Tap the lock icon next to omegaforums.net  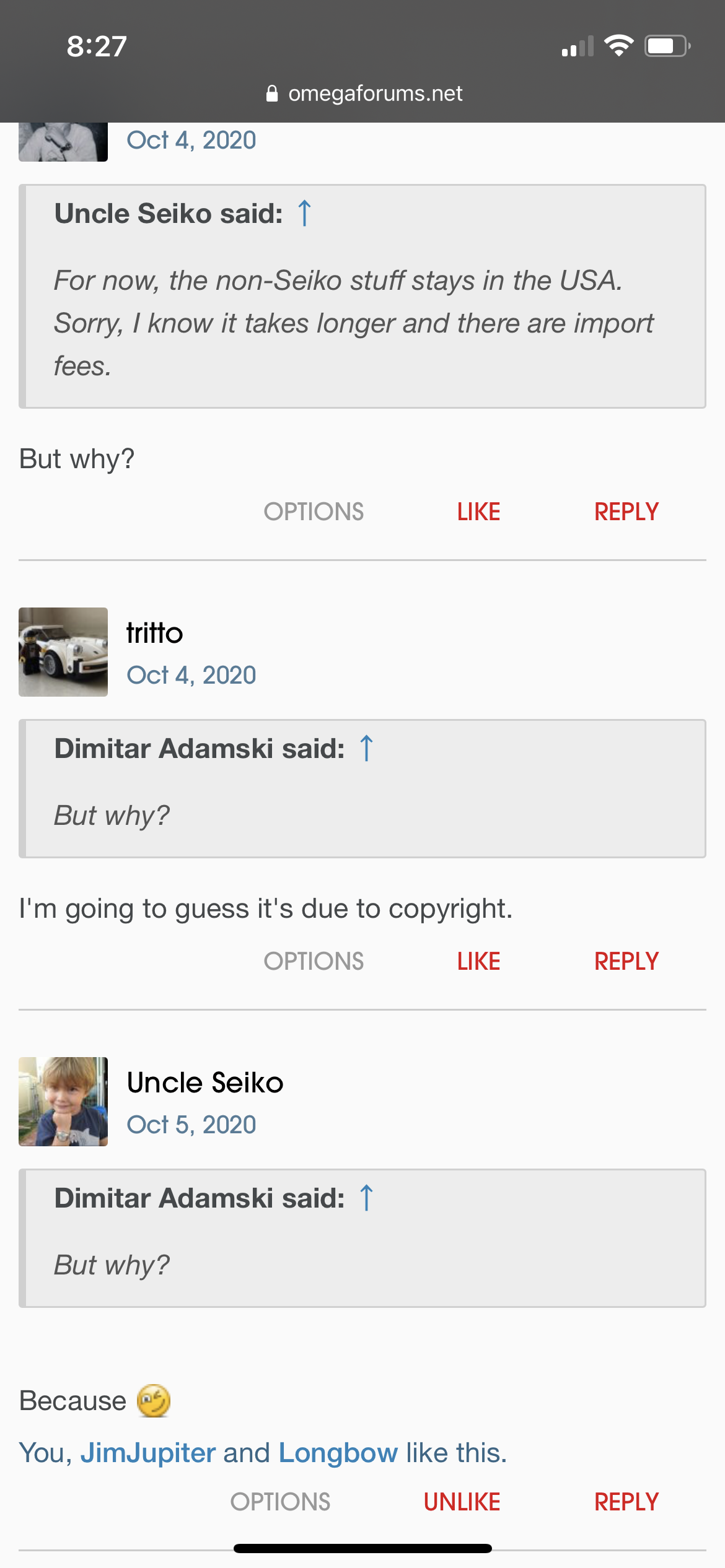(x=271, y=94)
